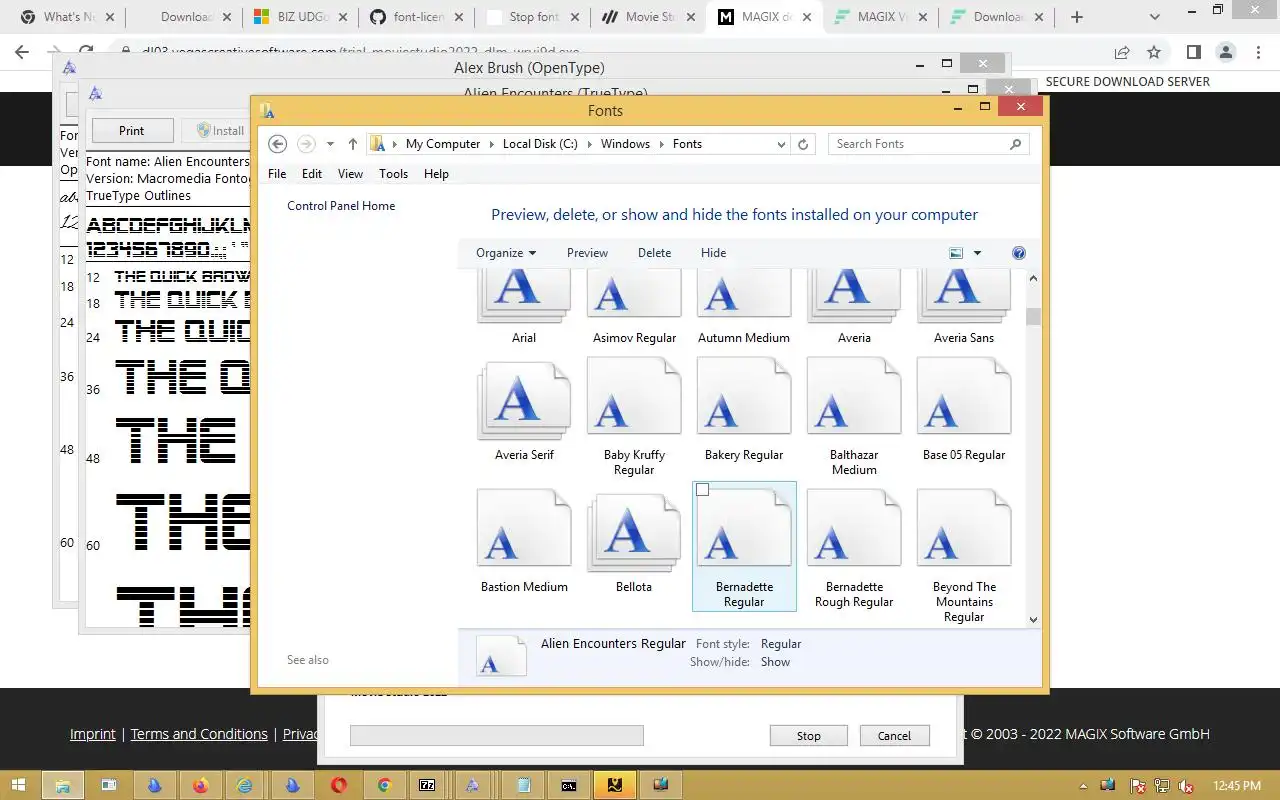This screenshot has height=800, width=1280.
Task: Open Chrome tab search chevron
Action: [x=1154, y=16]
